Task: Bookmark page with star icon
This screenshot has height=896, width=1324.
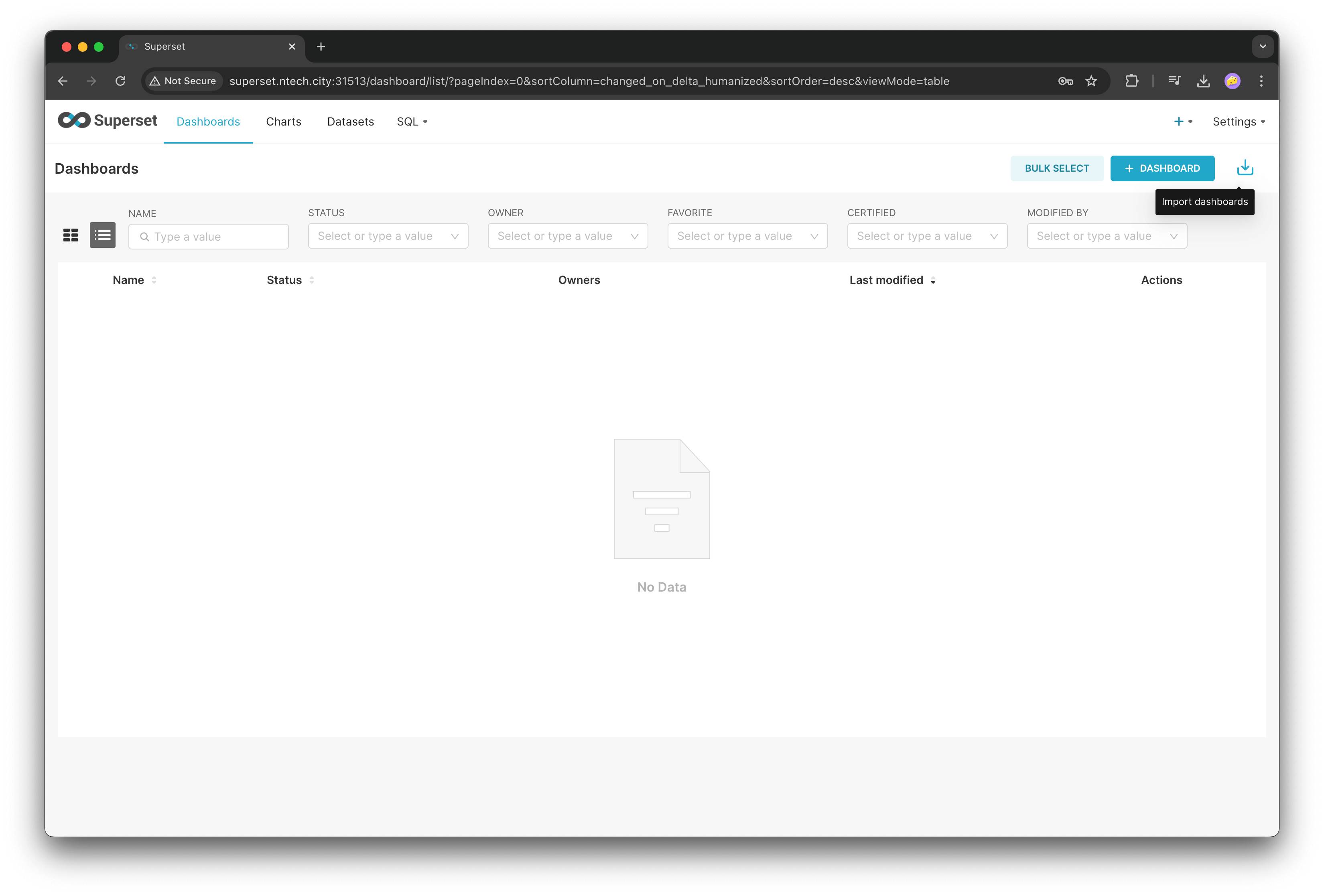Action: pos(1091,81)
